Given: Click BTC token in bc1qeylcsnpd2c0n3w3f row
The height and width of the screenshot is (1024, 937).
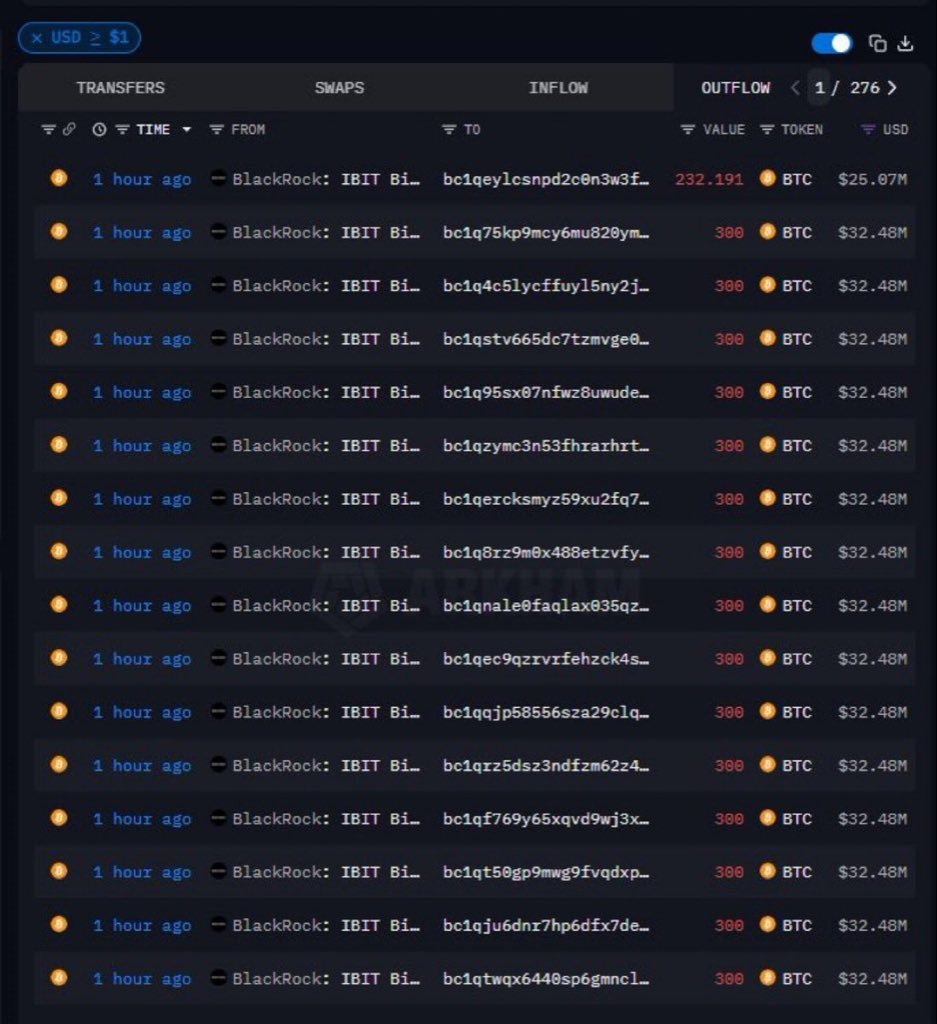Looking at the screenshot, I should tap(786, 178).
